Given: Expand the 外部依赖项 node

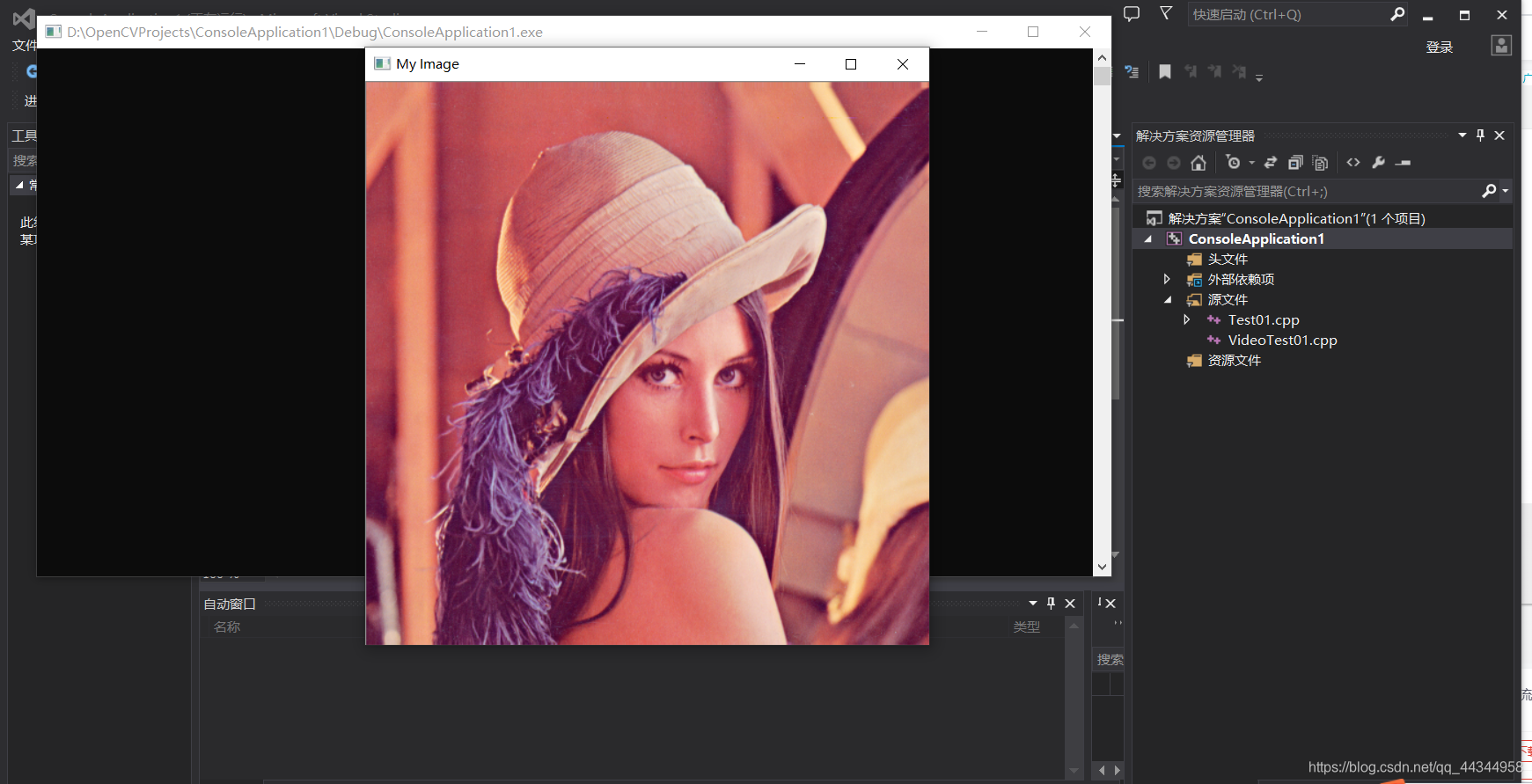Looking at the screenshot, I should point(1167,279).
